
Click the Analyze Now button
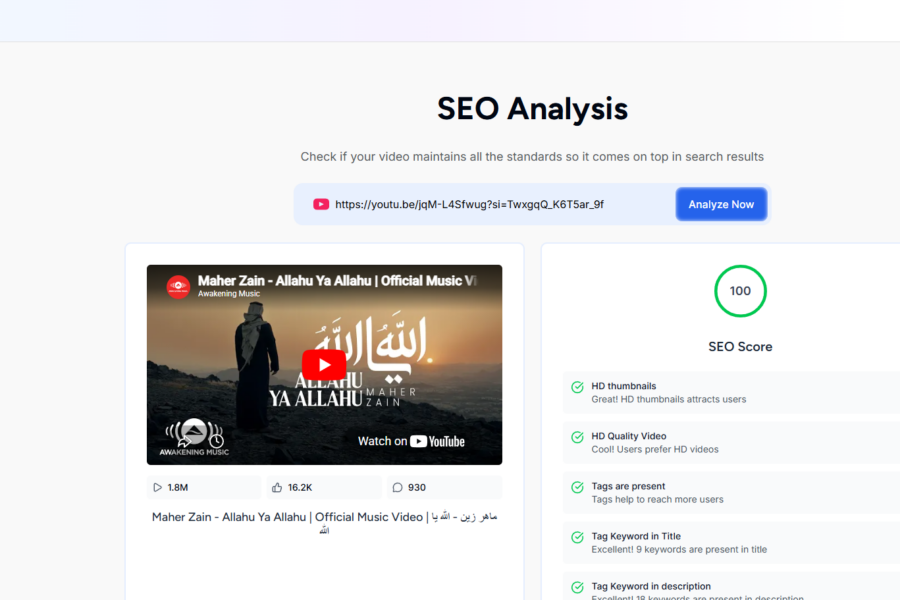[x=721, y=204]
